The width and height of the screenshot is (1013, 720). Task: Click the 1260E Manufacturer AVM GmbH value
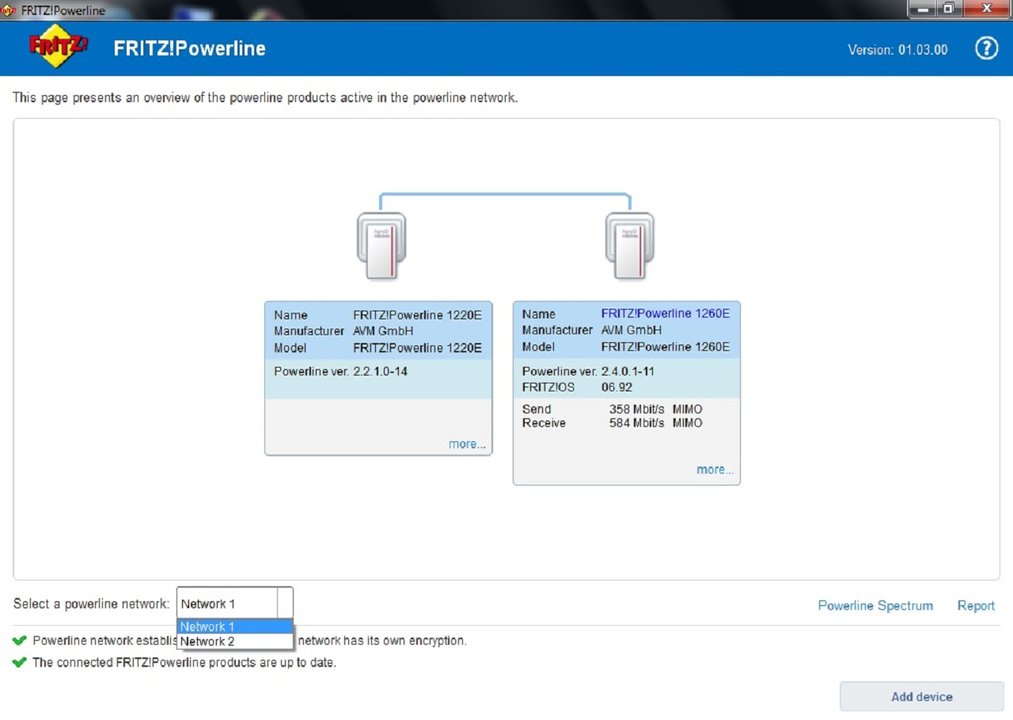pos(631,330)
